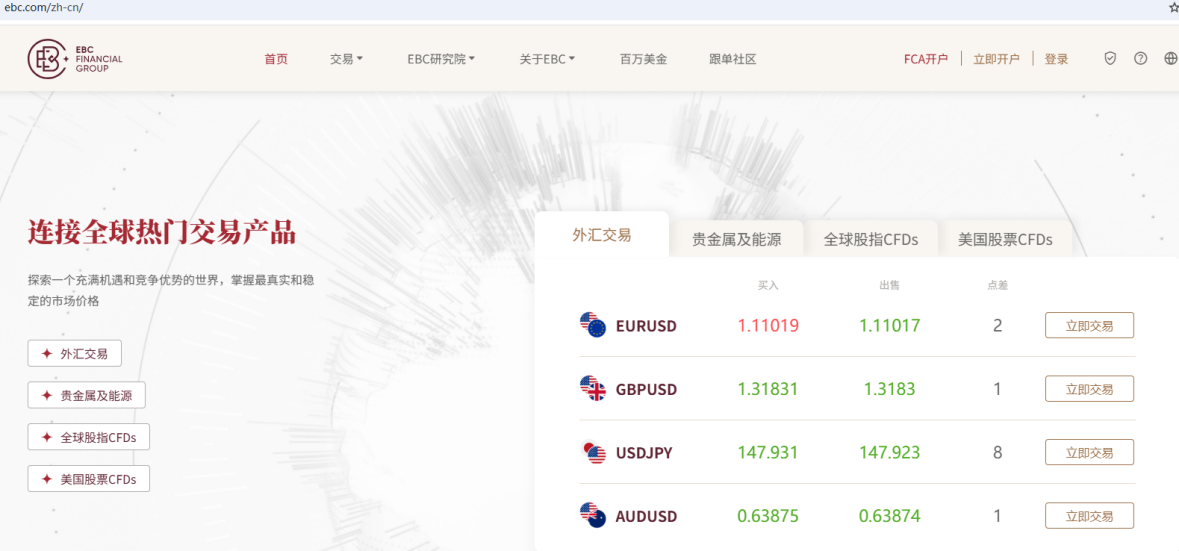The width and height of the screenshot is (1179, 551).
Task: Expand the 关于EBC dropdown menu
Action: tap(547, 59)
